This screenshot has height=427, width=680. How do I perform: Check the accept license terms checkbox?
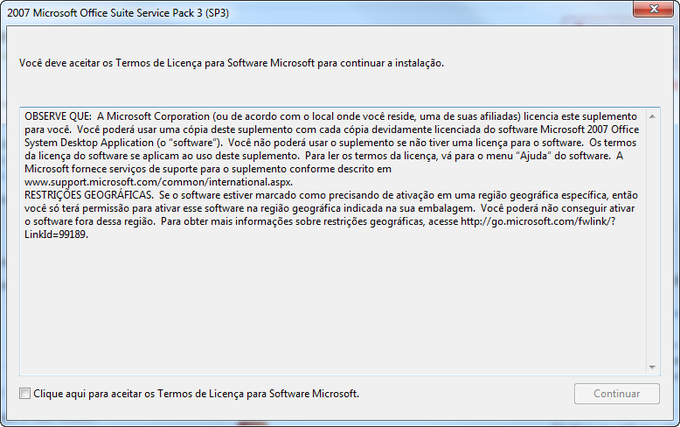25,394
